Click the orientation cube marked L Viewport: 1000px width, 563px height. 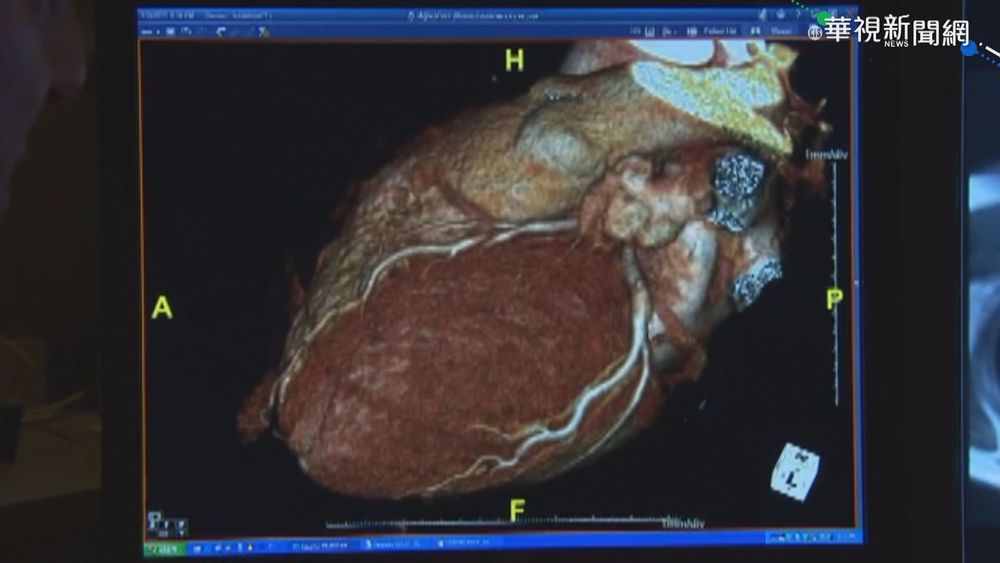point(796,472)
